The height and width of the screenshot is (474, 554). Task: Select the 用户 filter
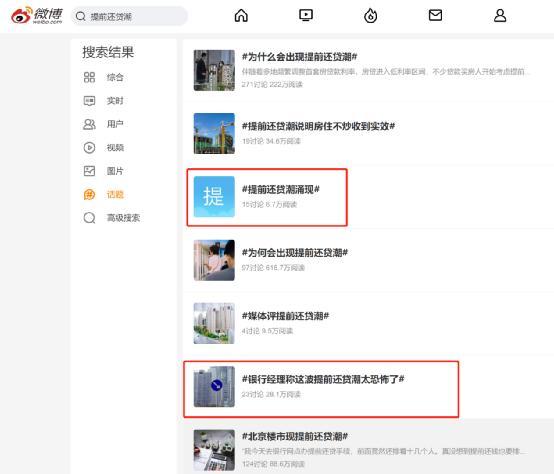point(115,124)
